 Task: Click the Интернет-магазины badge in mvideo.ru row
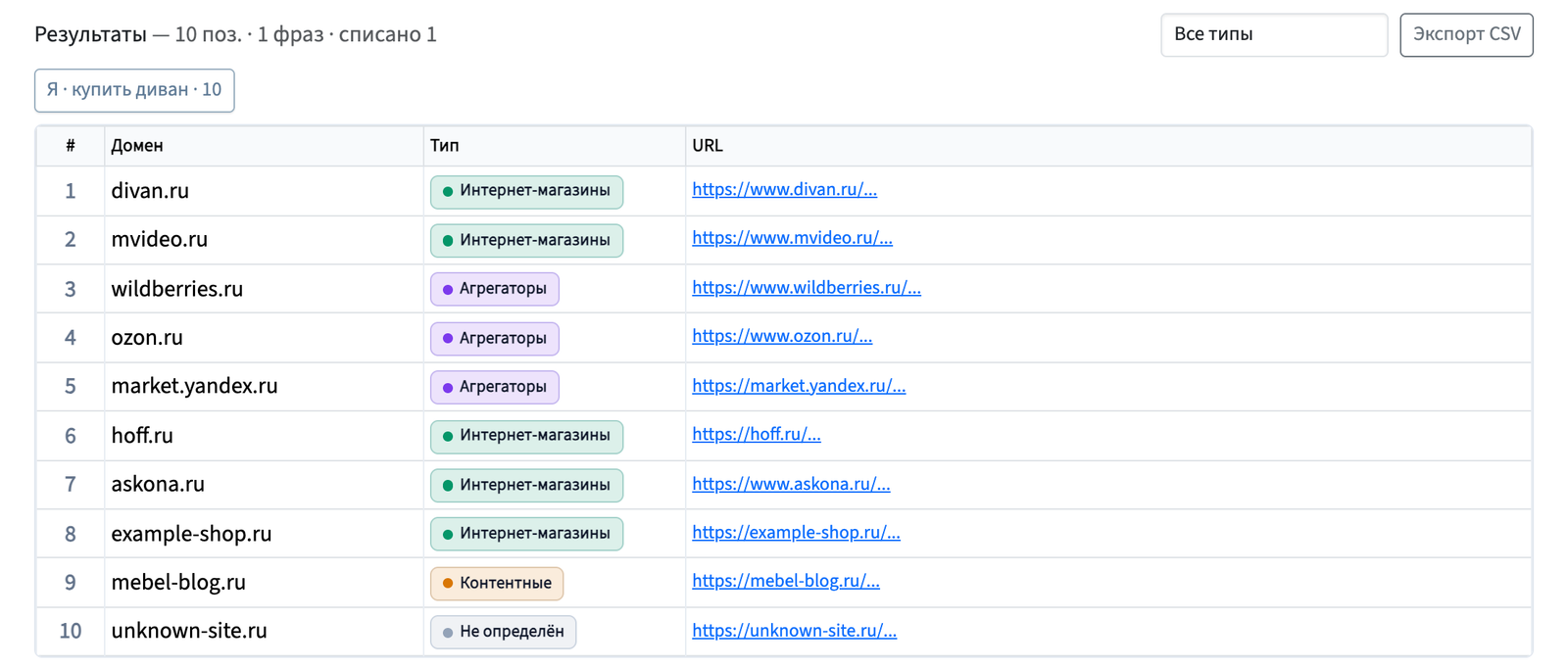click(526, 240)
